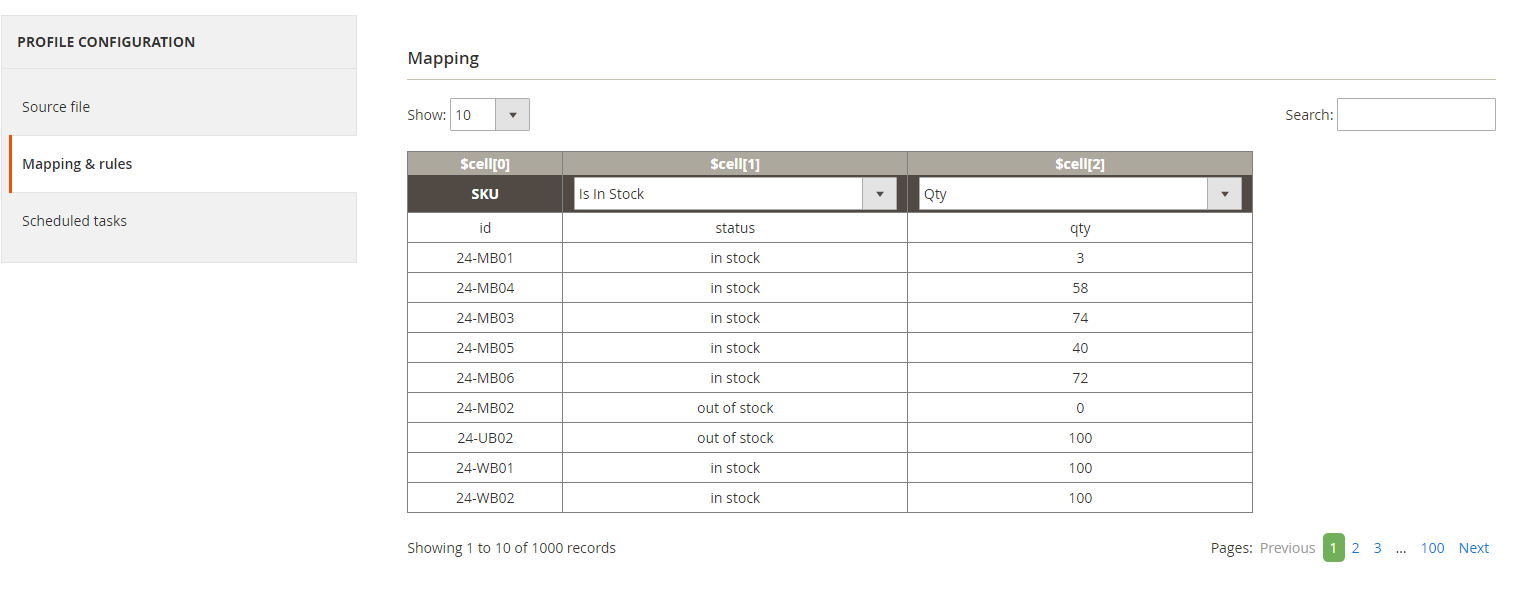This screenshot has height=605, width=1523.
Task: Click the $cell[2] column header
Action: pyautogui.click(x=1080, y=164)
